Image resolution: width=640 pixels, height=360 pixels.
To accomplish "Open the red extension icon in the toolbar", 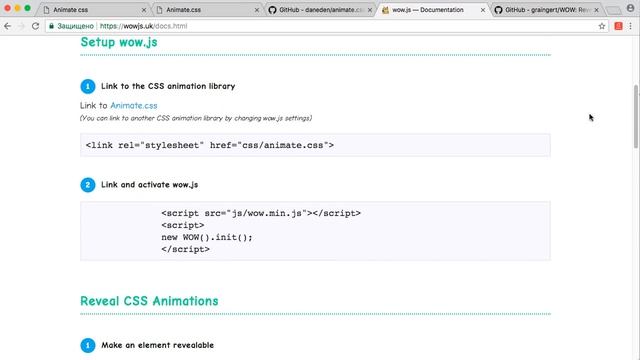I will tap(618, 26).
